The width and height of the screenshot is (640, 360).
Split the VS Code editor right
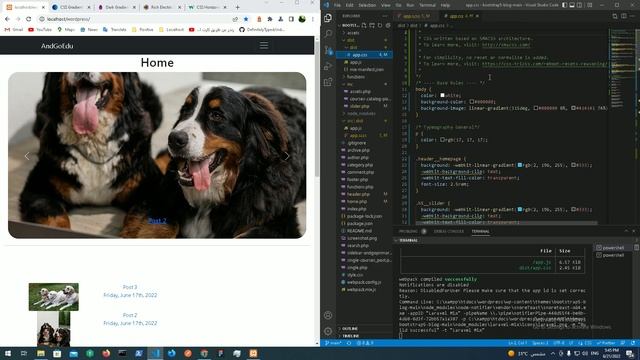coord(624,16)
